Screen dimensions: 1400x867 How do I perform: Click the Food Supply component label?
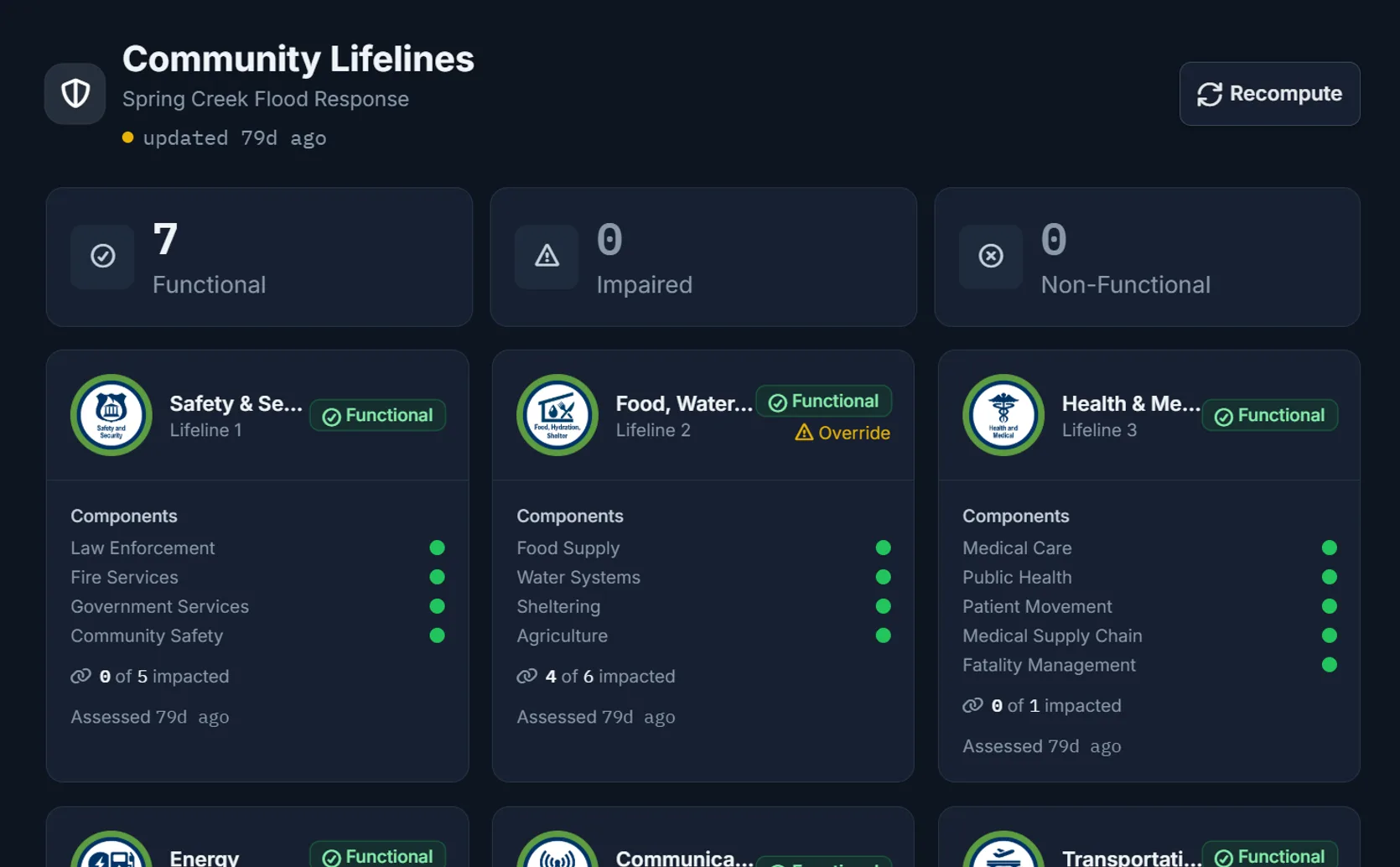568,548
